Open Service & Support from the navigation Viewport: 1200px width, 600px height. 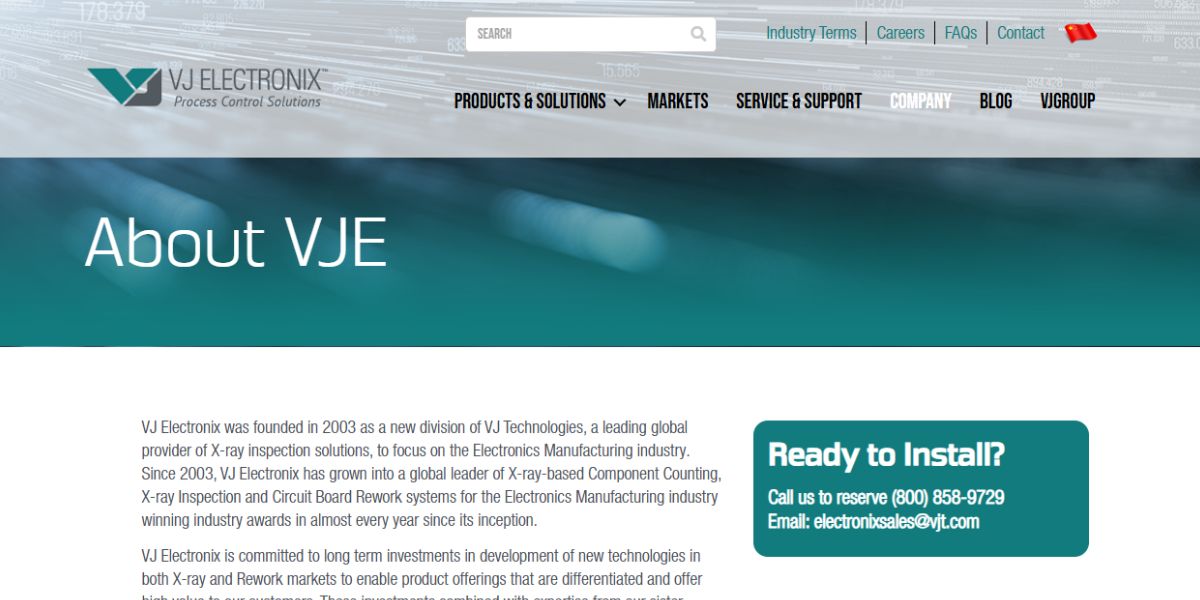799,101
